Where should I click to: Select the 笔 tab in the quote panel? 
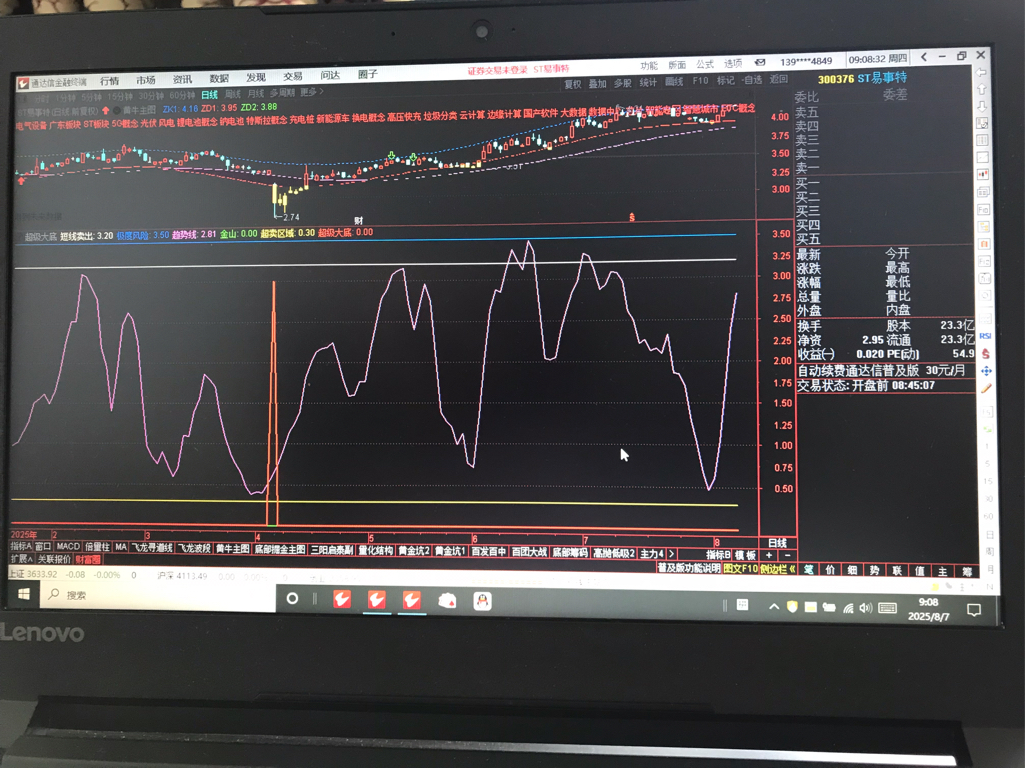[808, 570]
